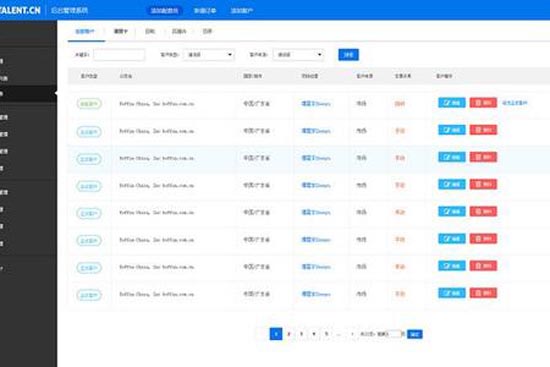
Task: Open the second filter dropdown beside the search button
Action: pos(298,55)
